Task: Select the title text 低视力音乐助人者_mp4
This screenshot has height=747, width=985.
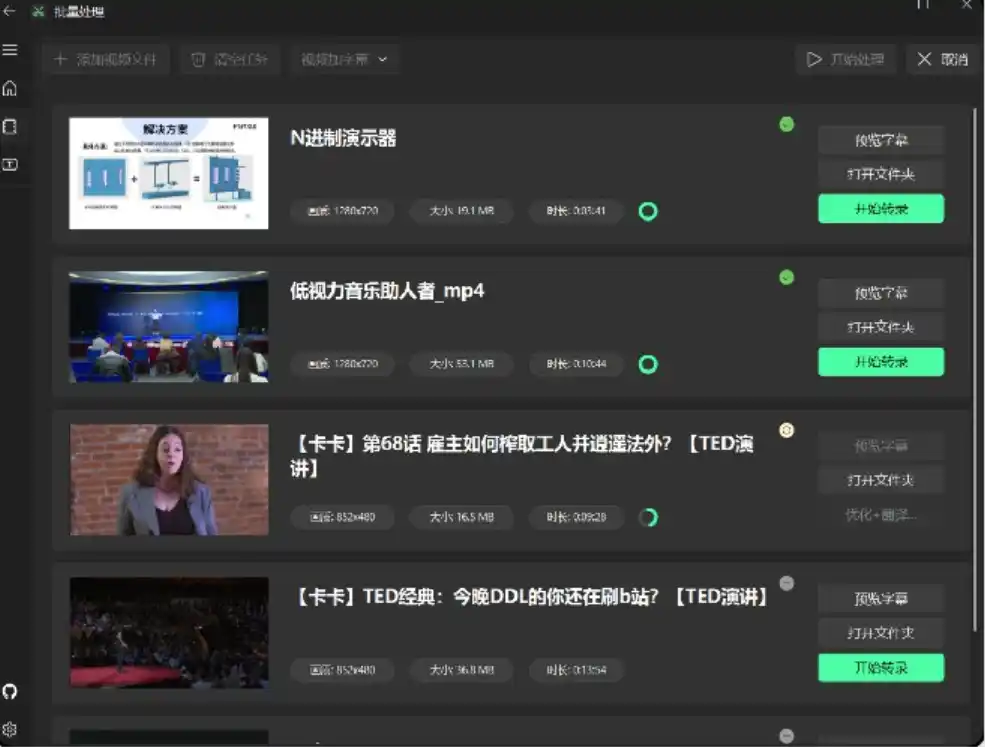Action: (x=387, y=291)
